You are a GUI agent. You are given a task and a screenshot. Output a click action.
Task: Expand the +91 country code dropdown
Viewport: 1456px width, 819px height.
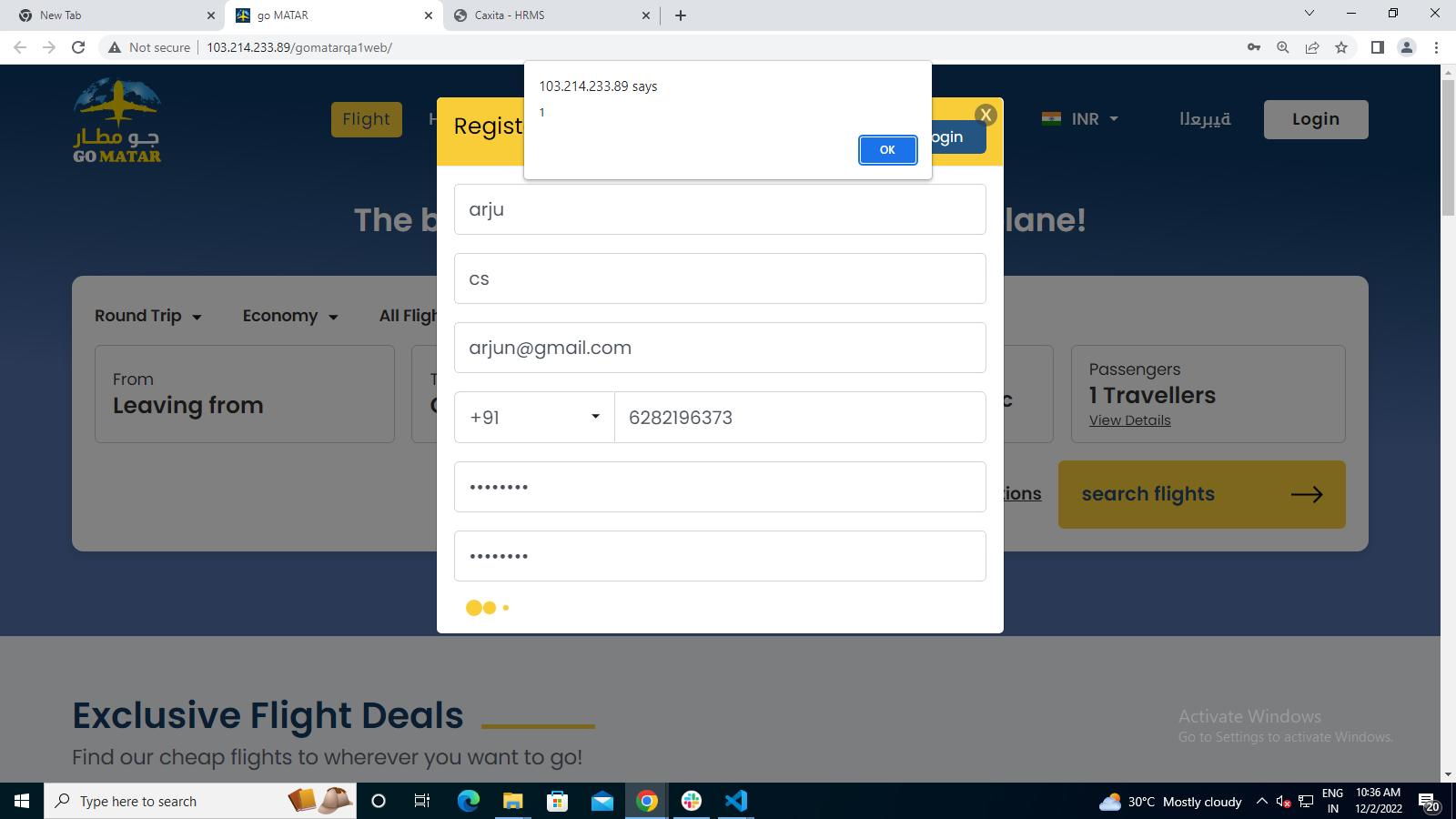tap(534, 418)
